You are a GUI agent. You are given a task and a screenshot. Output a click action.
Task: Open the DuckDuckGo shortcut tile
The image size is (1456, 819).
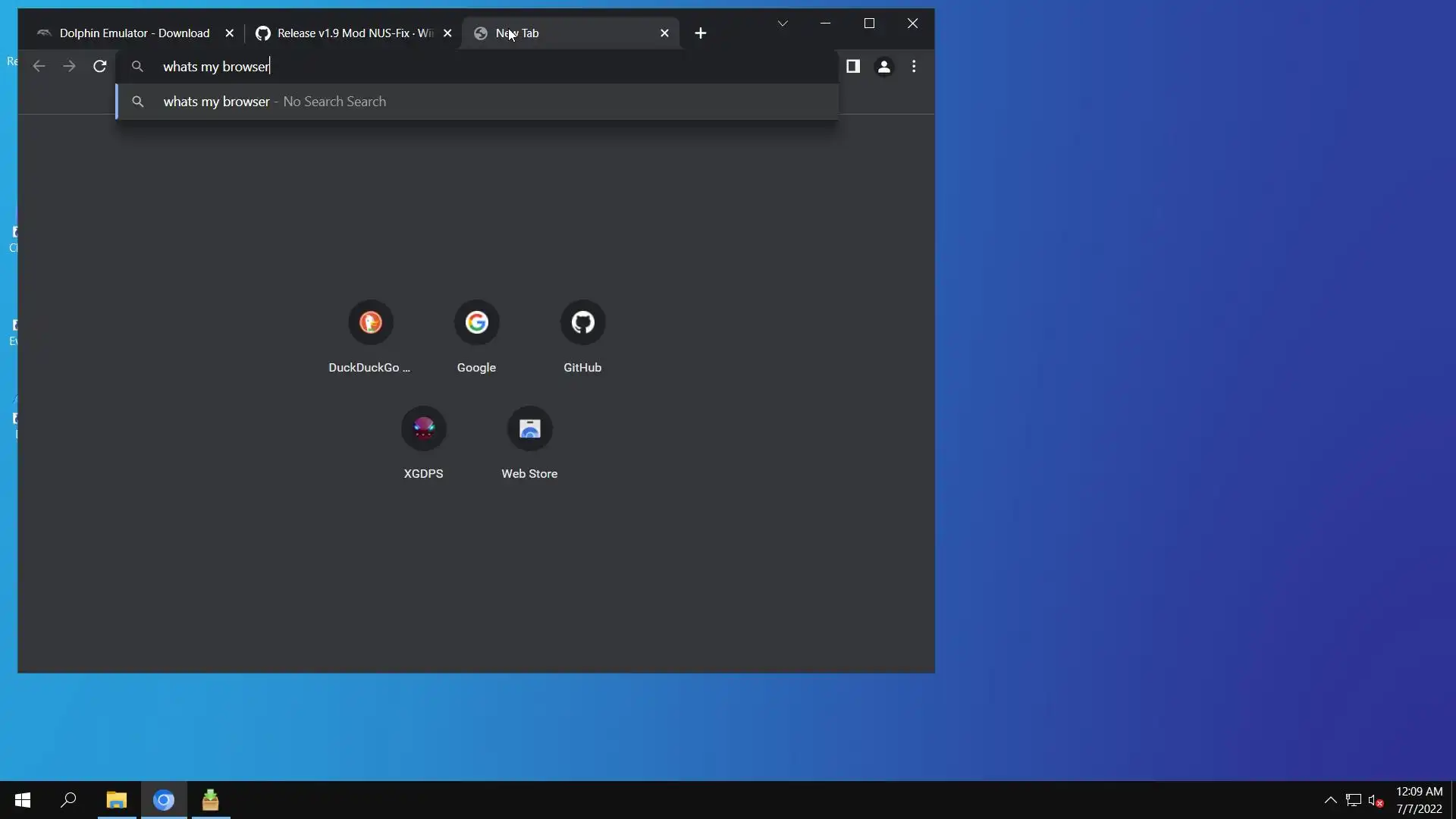pos(370,323)
